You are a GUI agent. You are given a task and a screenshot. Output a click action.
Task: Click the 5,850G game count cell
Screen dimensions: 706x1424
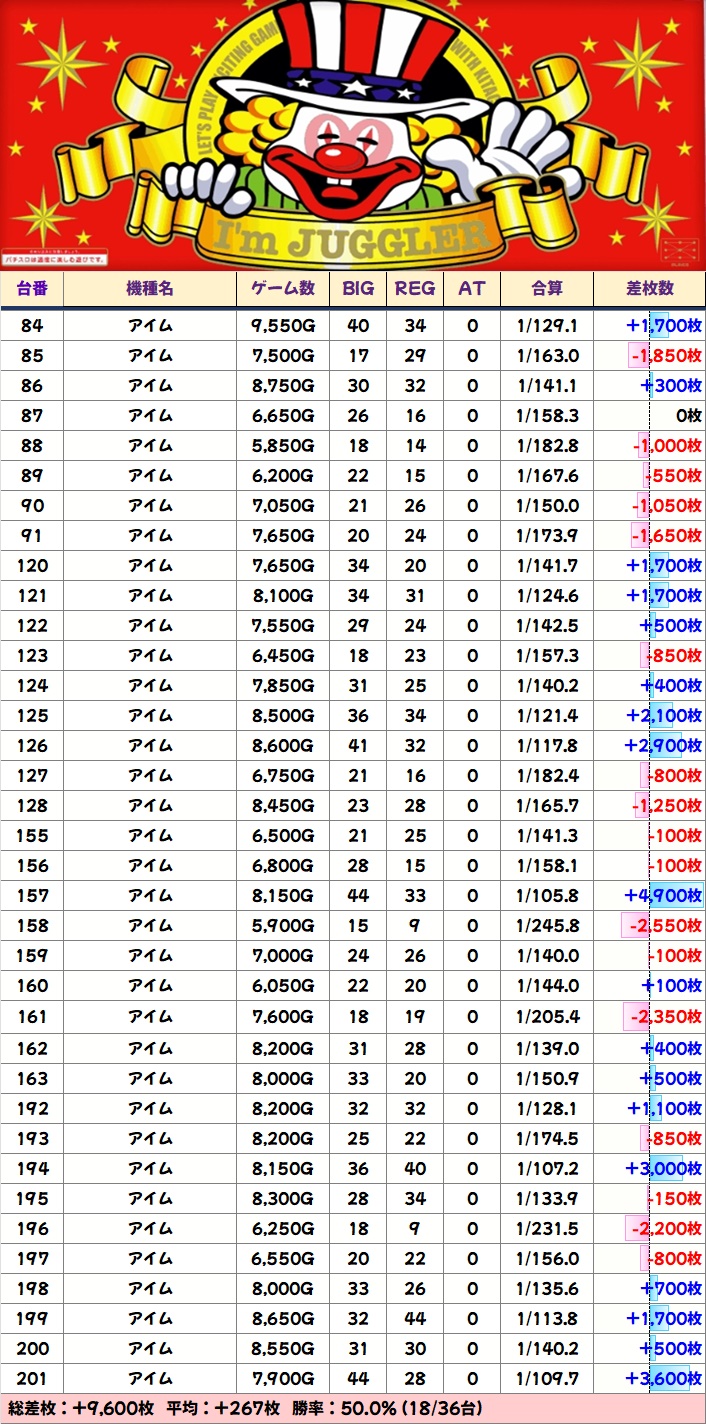point(283,446)
